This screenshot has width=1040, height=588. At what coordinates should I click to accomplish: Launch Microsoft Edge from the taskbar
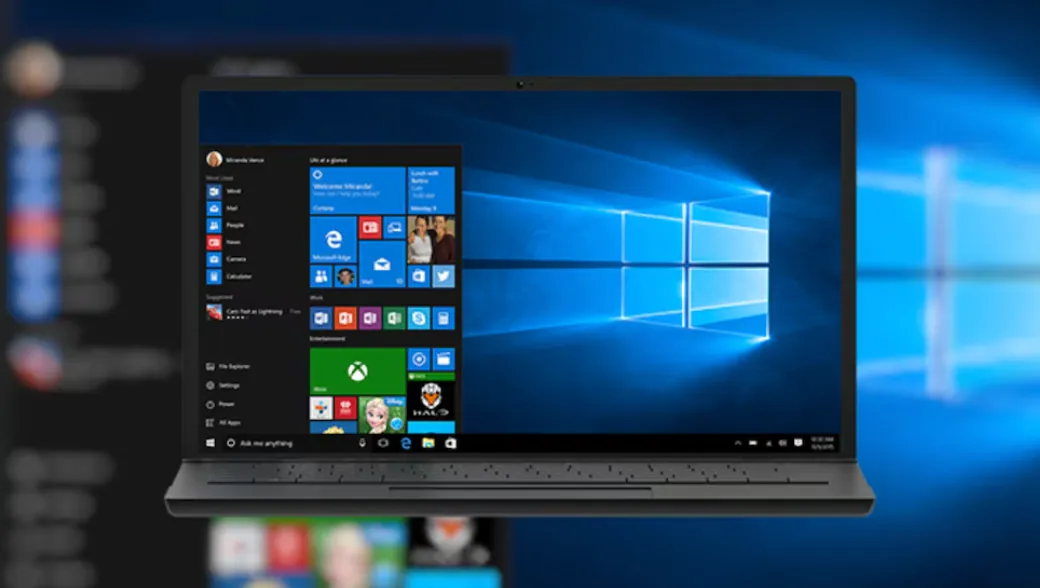pos(406,441)
